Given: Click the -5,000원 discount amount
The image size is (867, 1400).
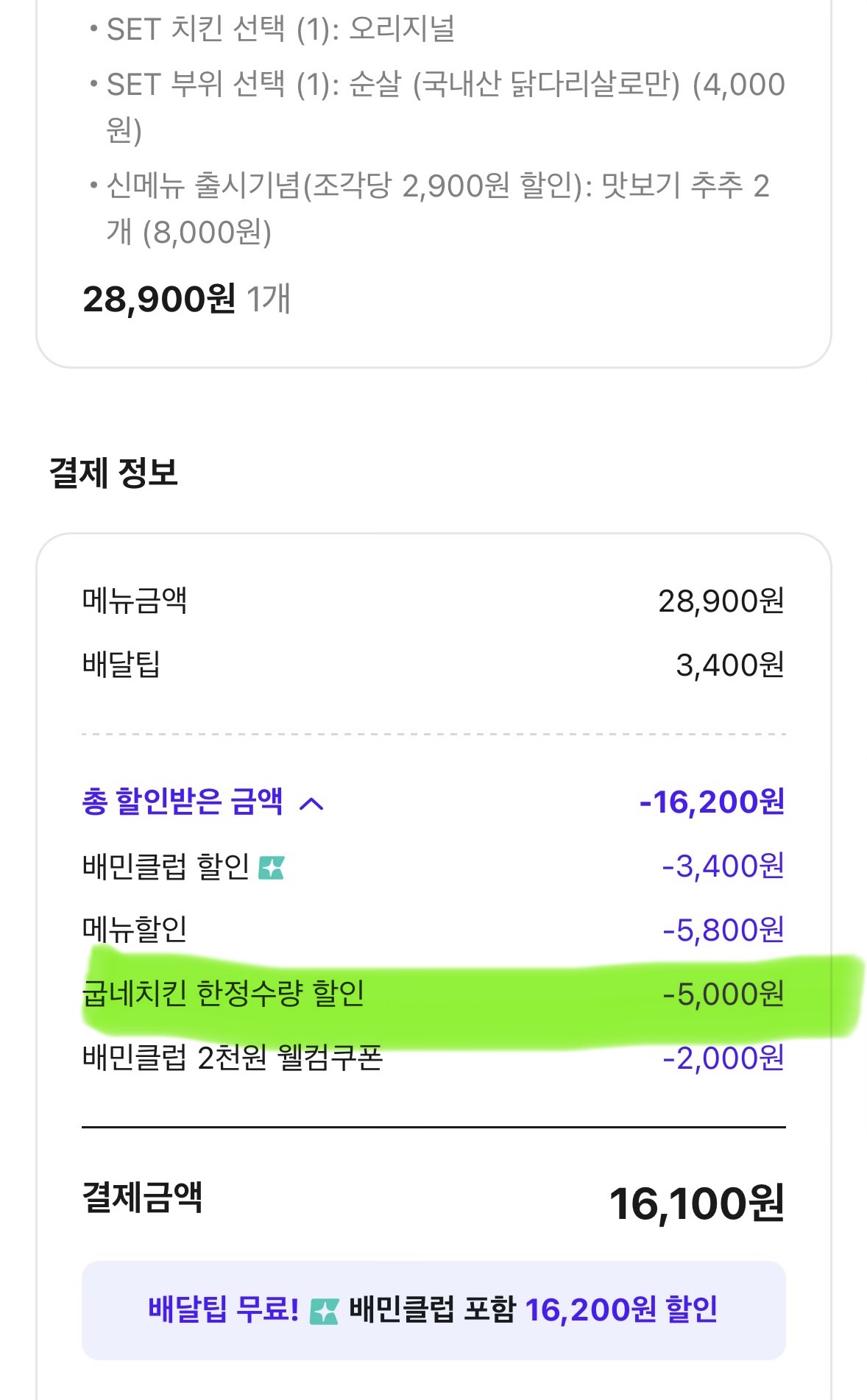Looking at the screenshot, I should (x=723, y=994).
